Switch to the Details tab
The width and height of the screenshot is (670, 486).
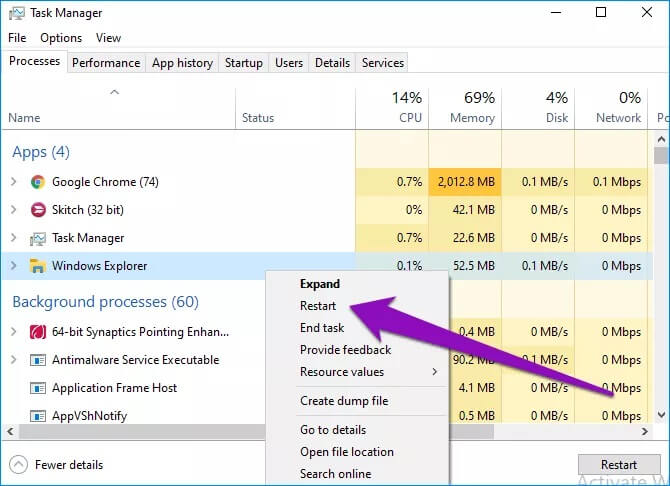tap(332, 63)
